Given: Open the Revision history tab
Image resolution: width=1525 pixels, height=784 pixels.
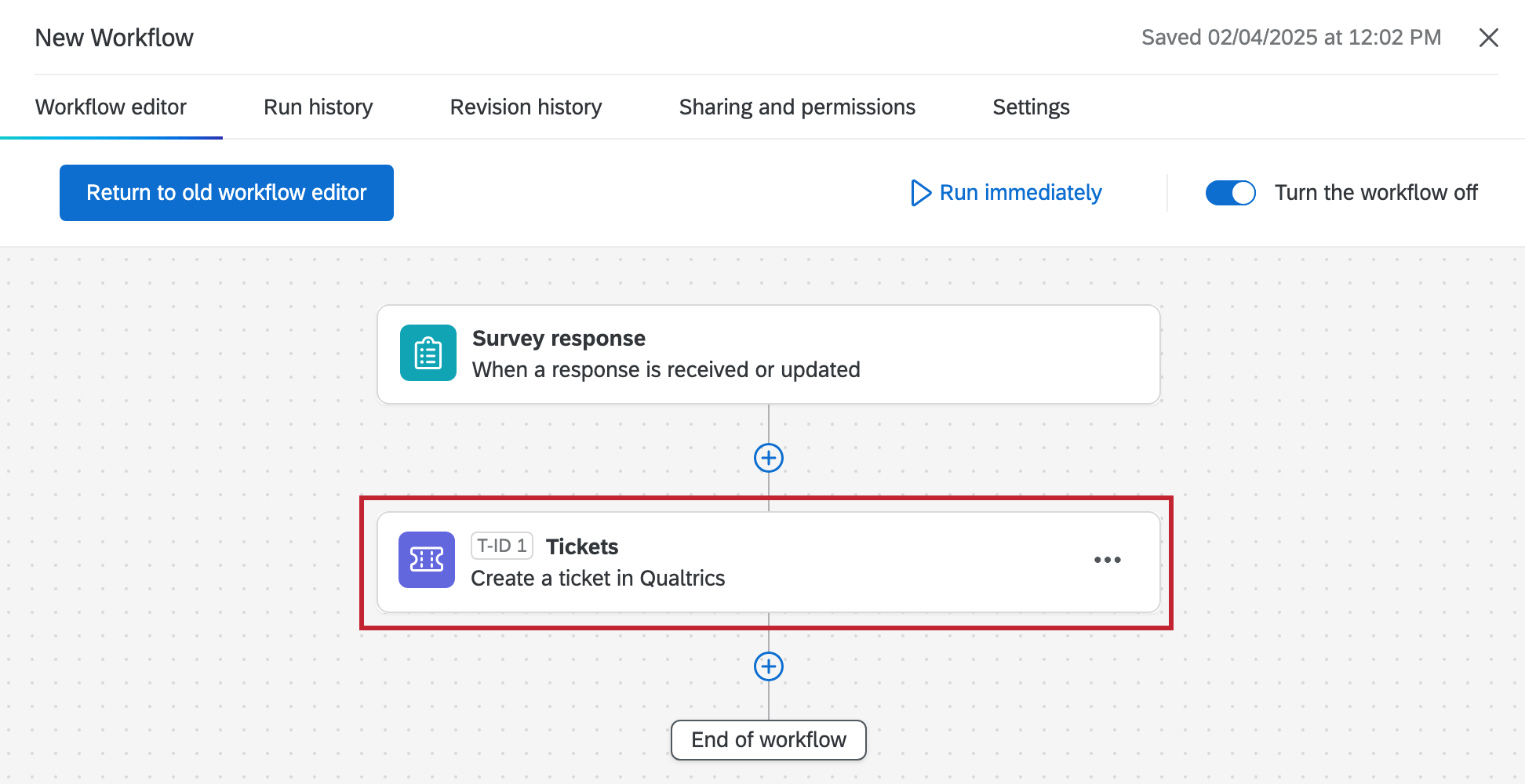Looking at the screenshot, I should pyautogui.click(x=525, y=107).
